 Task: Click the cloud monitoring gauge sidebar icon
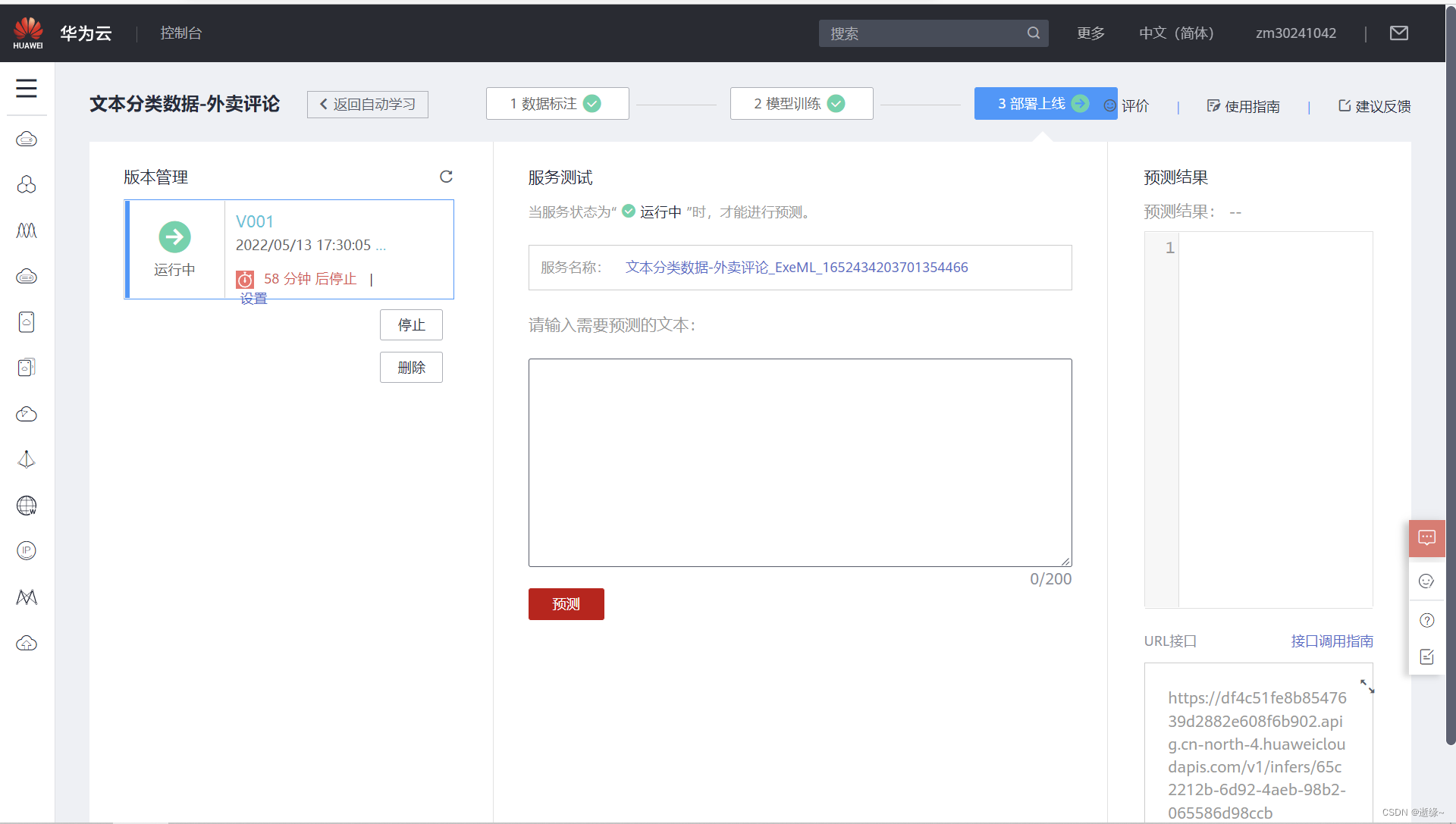pyautogui.click(x=27, y=414)
